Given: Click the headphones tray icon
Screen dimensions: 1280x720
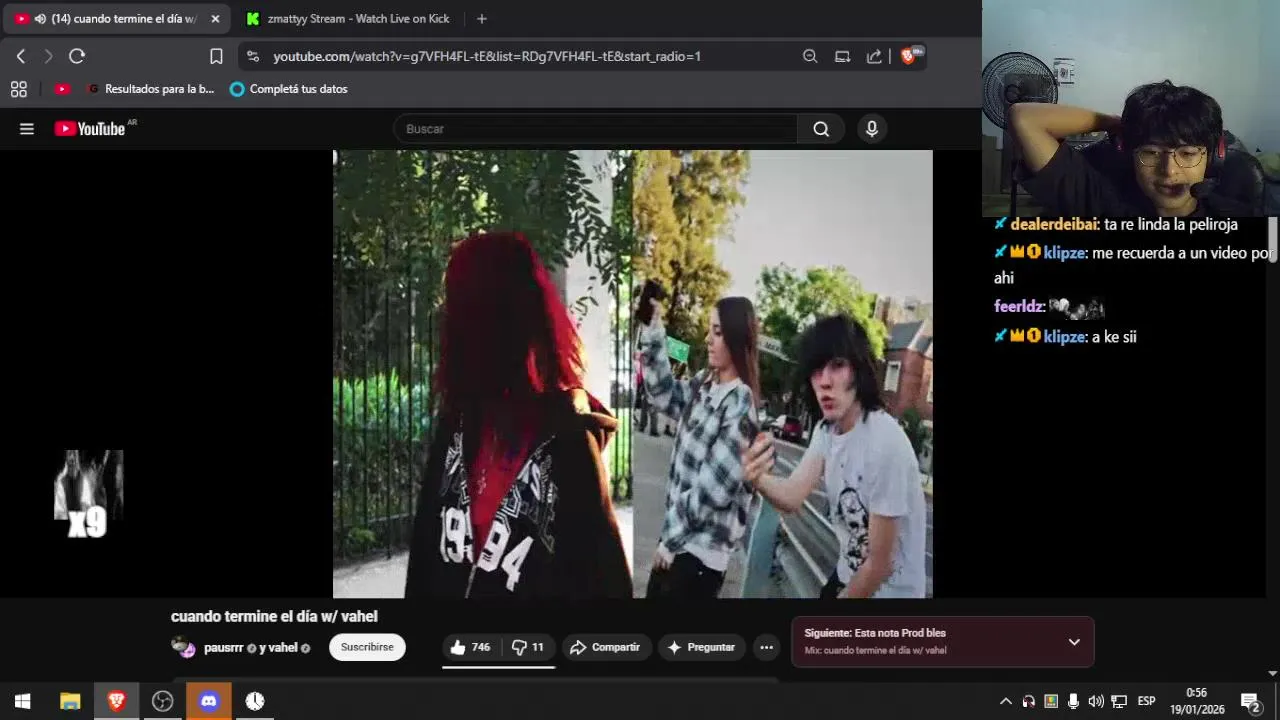Looking at the screenshot, I should click(x=1028, y=701).
